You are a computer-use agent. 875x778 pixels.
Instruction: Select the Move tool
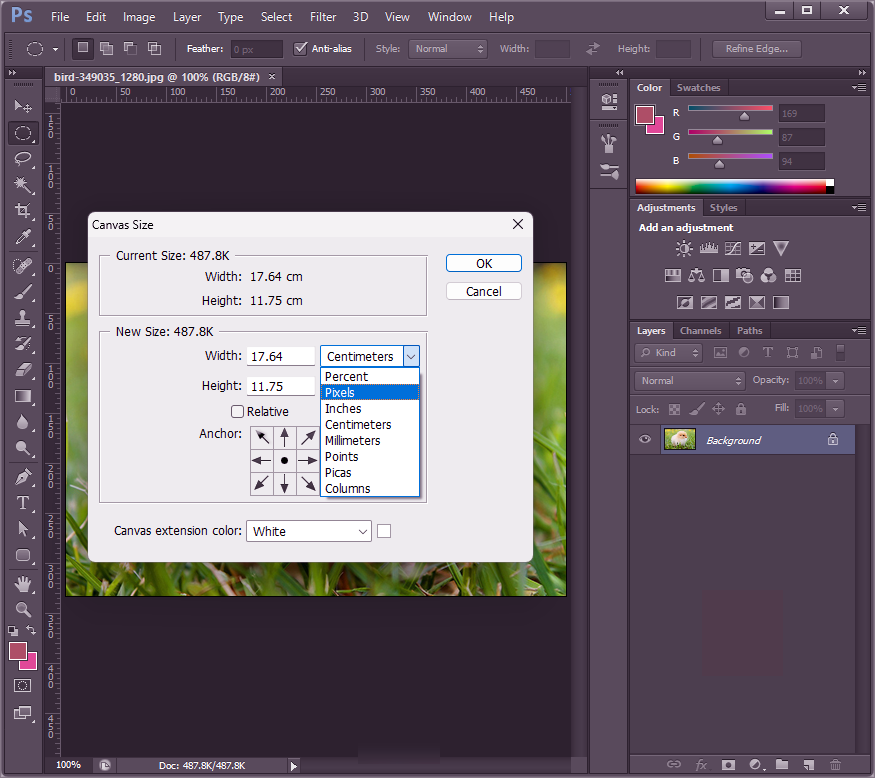(x=22, y=107)
